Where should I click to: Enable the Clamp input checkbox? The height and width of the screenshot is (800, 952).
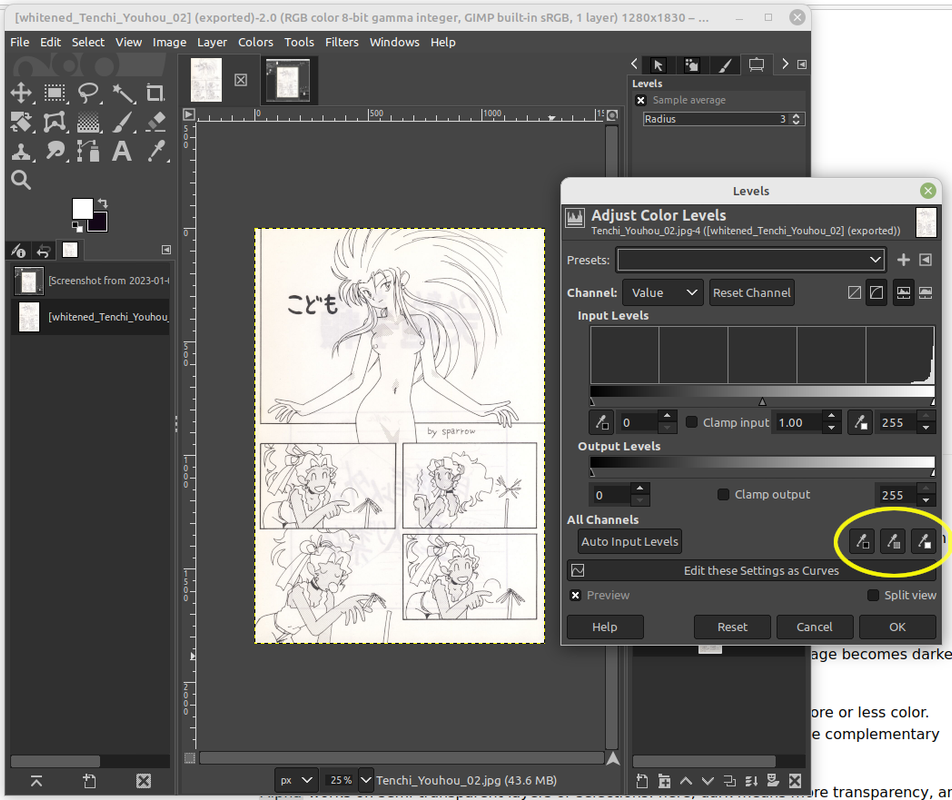click(x=692, y=422)
